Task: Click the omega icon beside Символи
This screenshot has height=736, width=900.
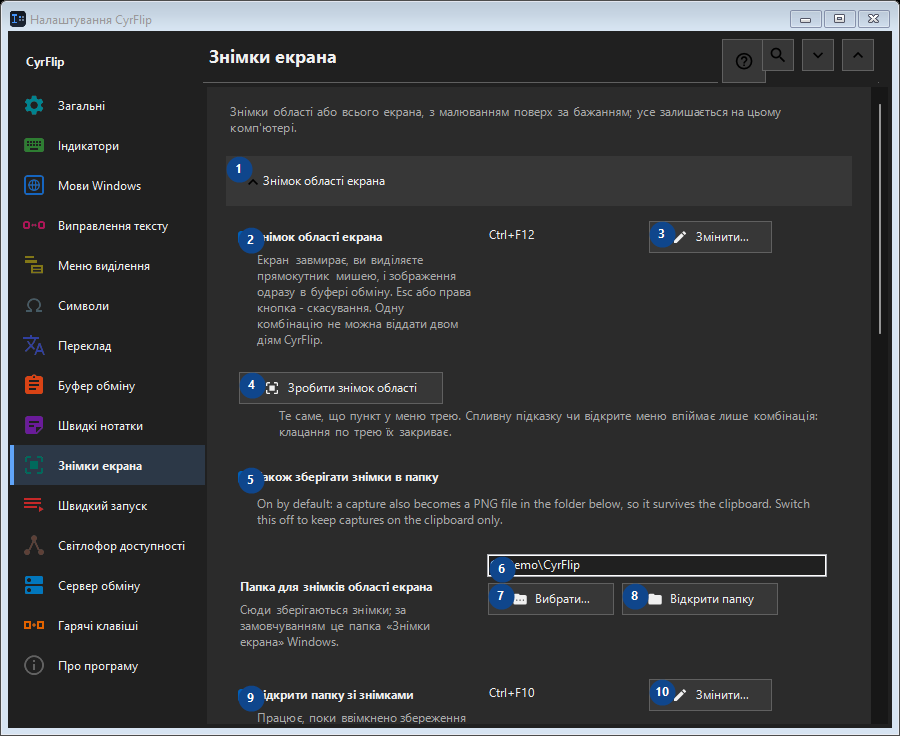Action: pos(34,306)
